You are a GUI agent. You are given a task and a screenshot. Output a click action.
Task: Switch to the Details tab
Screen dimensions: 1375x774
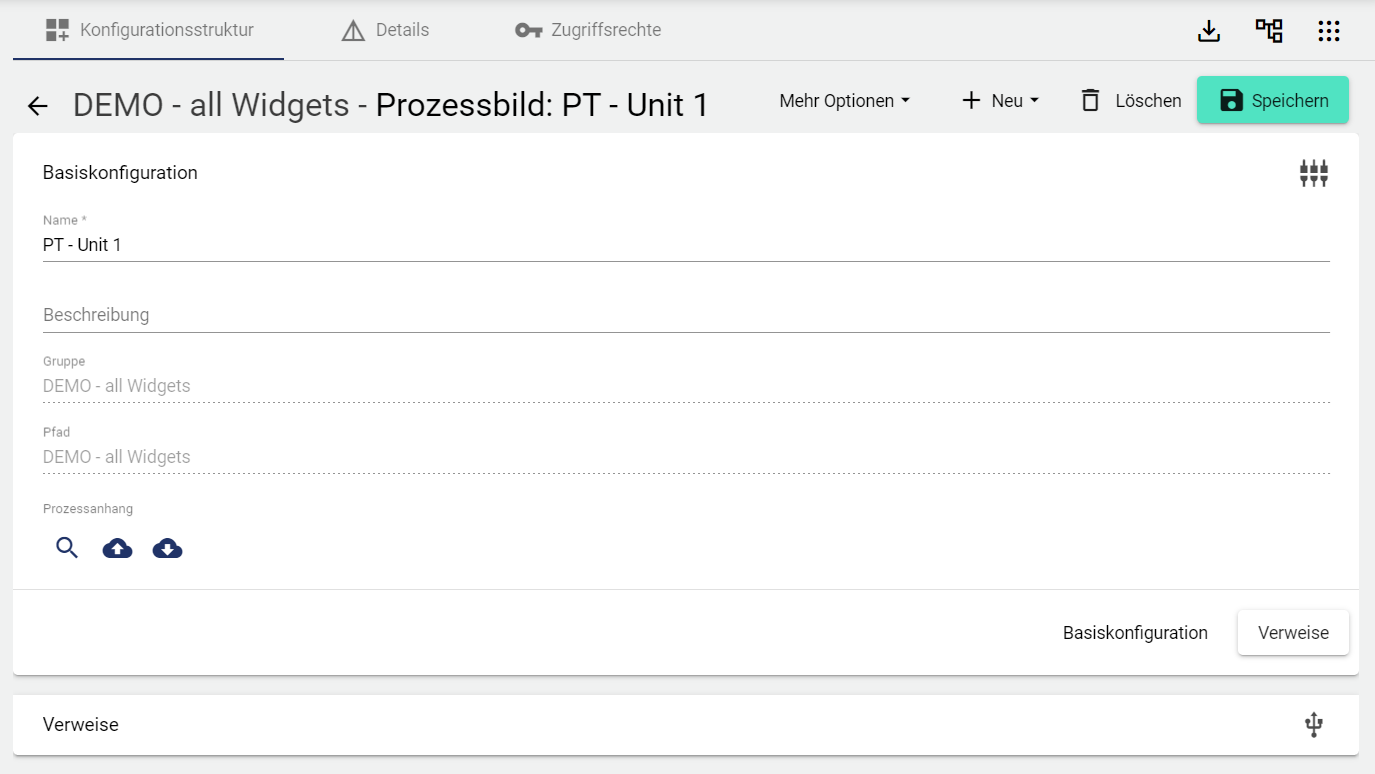(x=386, y=30)
